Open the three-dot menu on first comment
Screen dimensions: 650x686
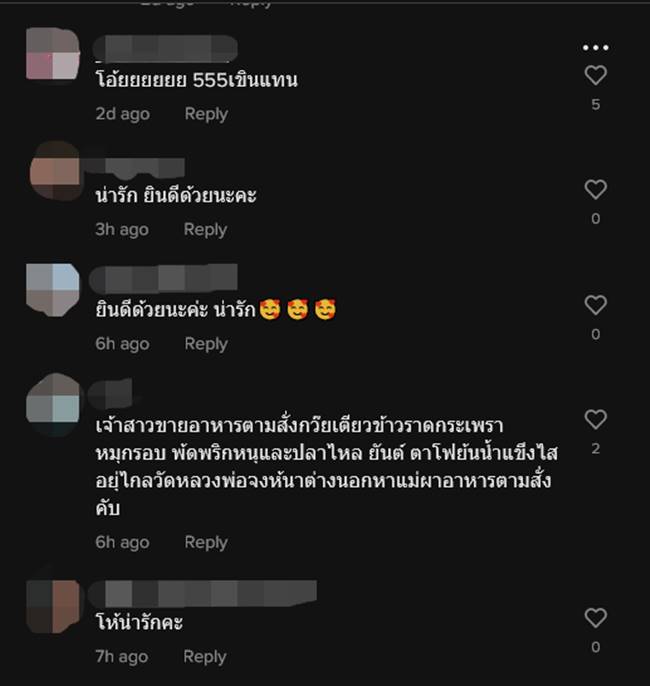[595, 47]
